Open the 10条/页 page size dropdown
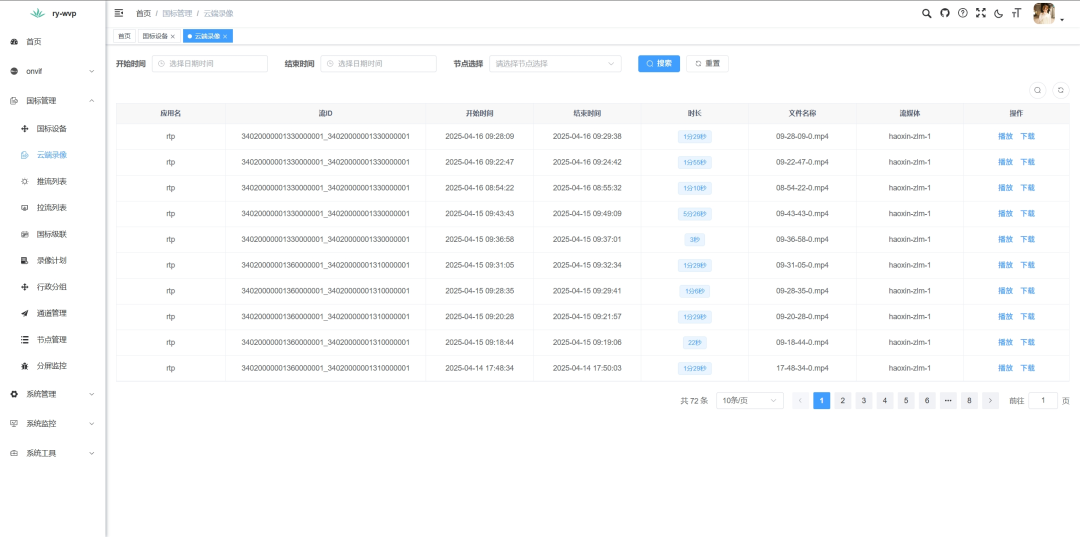This screenshot has width=1080, height=537. (749, 400)
